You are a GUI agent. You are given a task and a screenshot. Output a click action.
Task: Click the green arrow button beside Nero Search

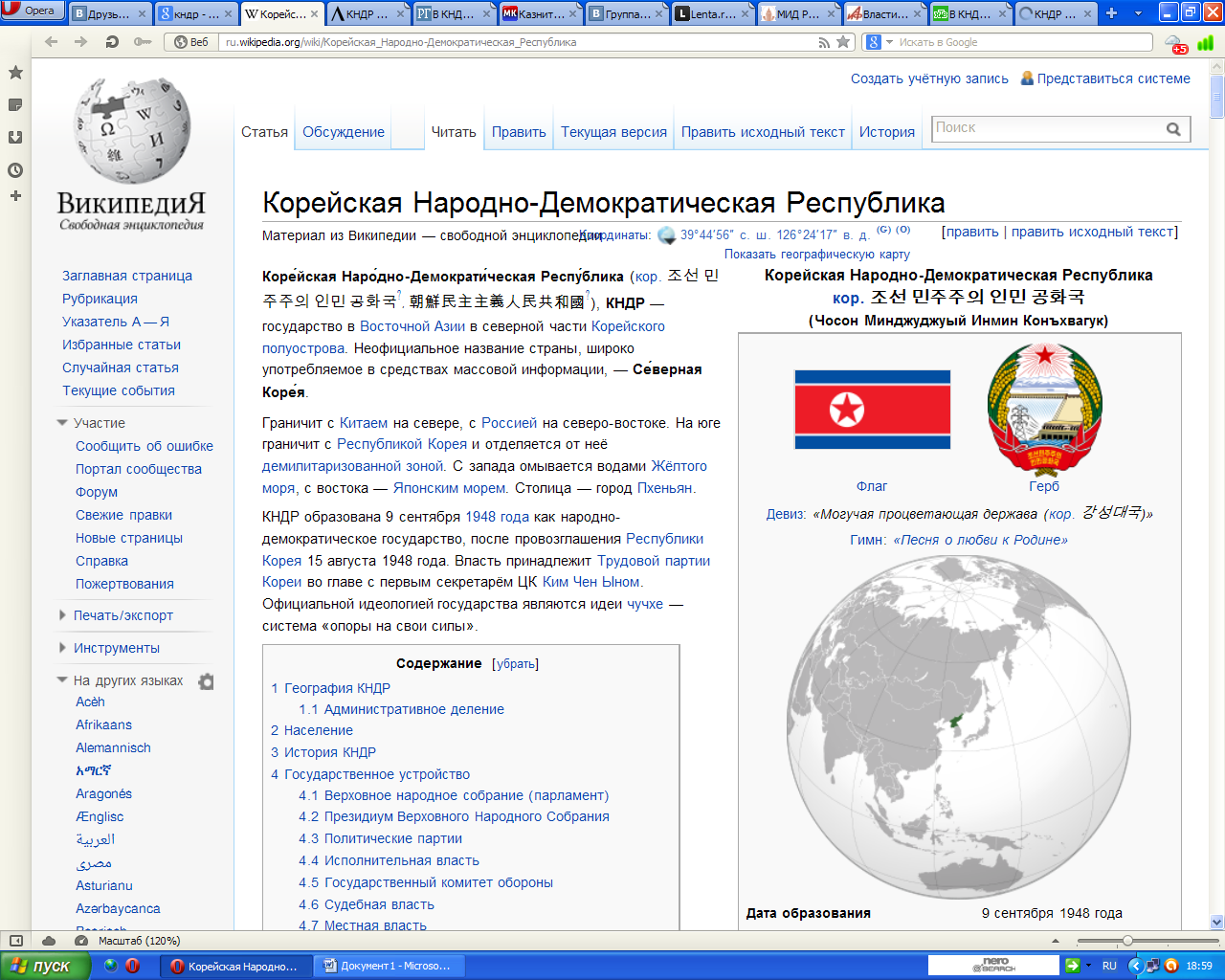click(1073, 966)
